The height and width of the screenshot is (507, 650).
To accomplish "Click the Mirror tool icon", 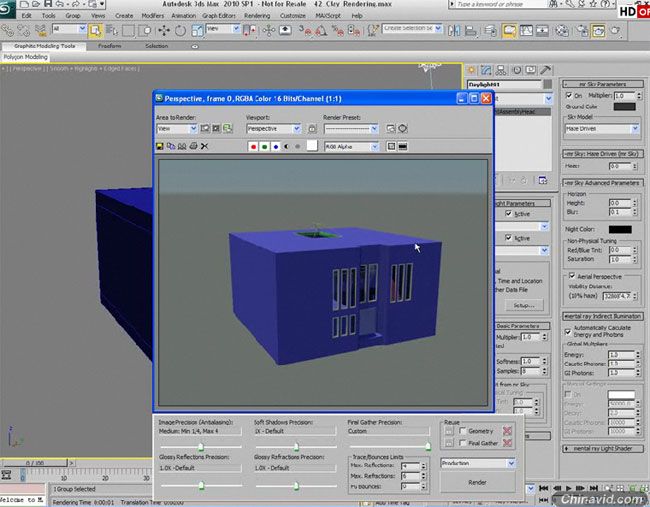I will (x=454, y=31).
